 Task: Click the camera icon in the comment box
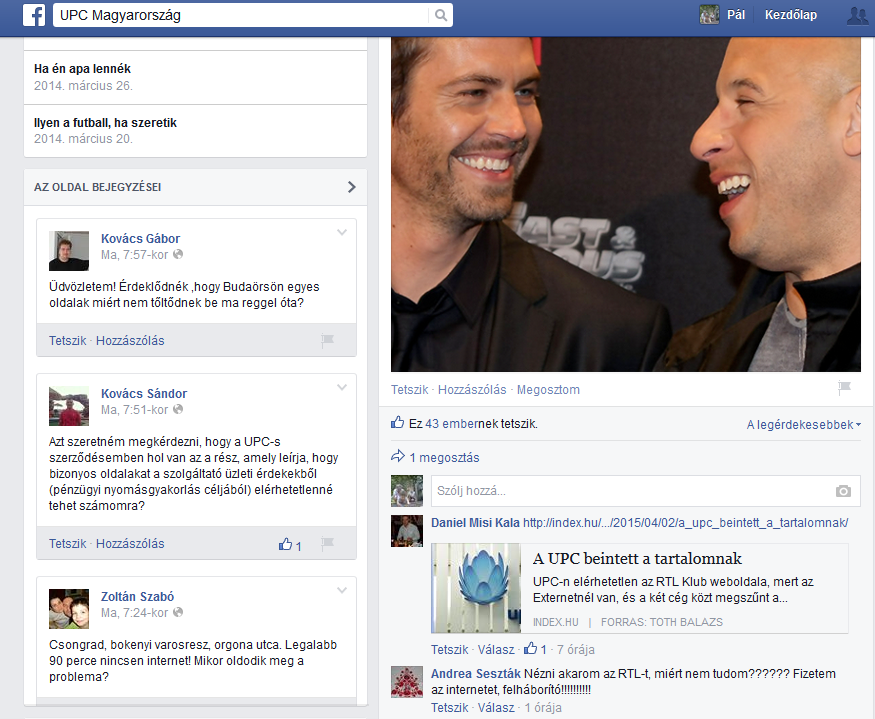click(x=843, y=491)
